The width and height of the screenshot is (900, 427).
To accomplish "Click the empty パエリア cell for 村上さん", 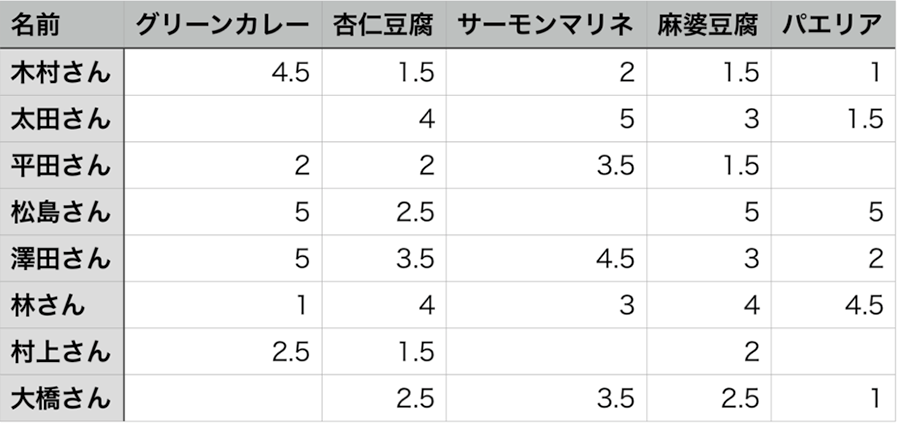I will (x=834, y=351).
